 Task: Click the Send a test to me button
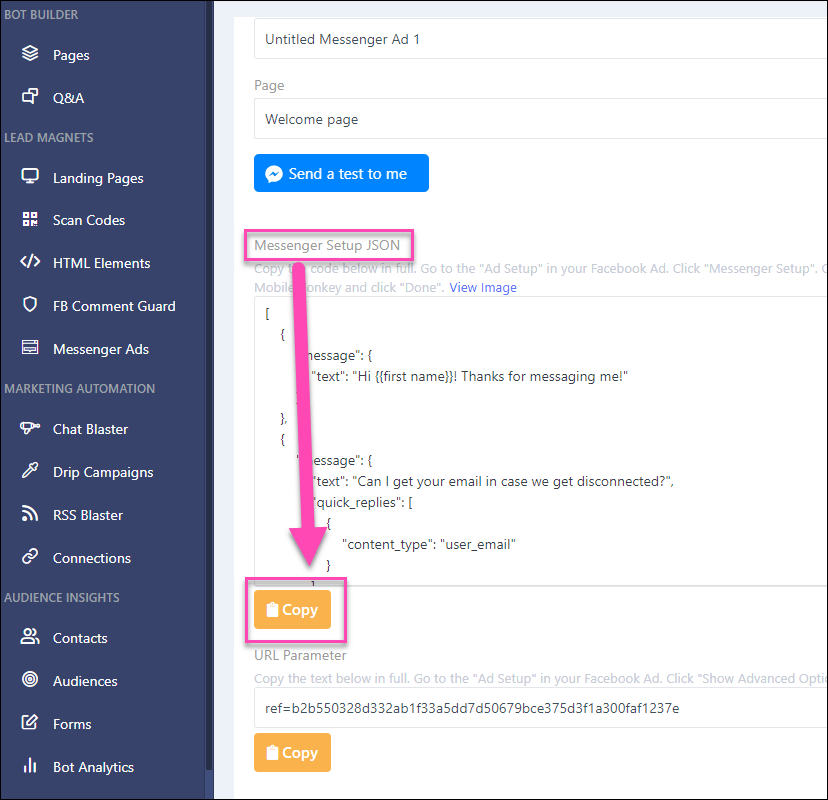coord(341,173)
